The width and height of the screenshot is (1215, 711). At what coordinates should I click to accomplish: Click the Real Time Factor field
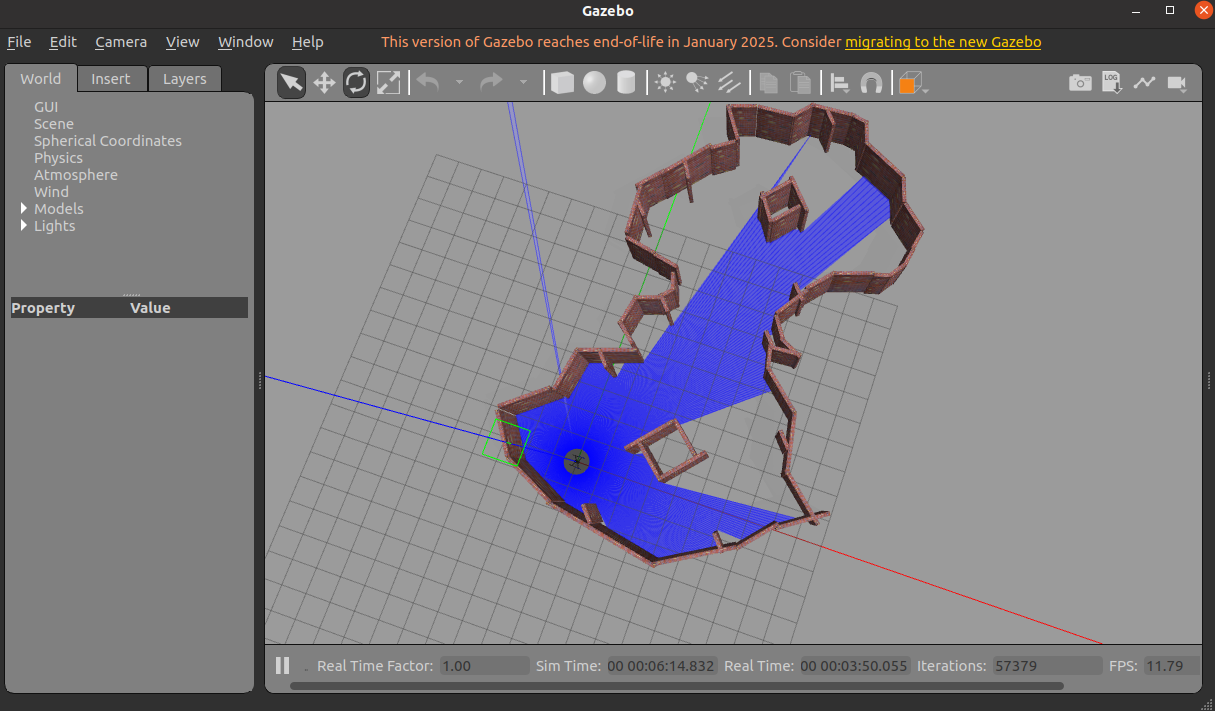click(484, 665)
